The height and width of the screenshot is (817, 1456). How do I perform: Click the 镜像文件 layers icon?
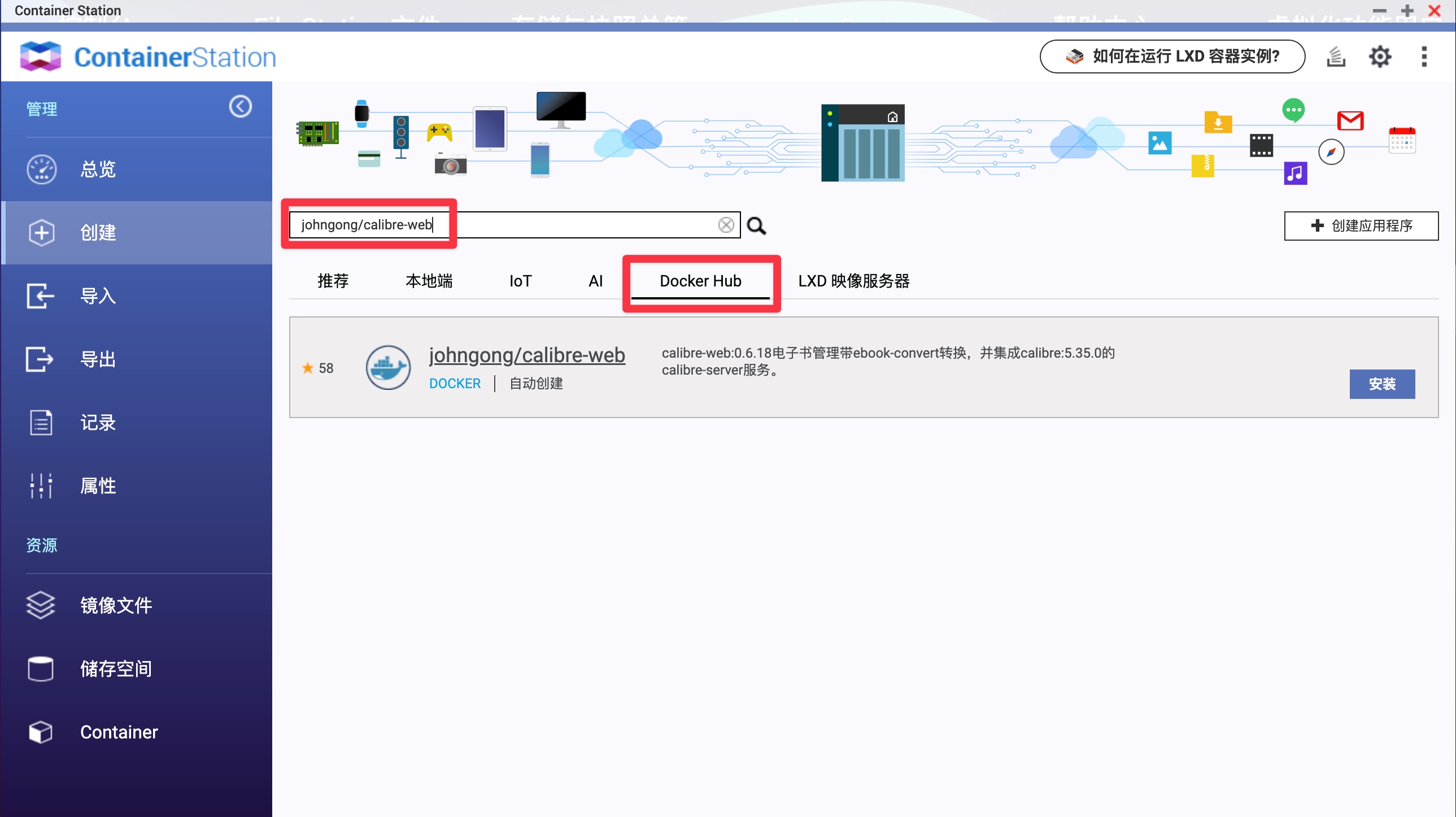click(x=40, y=605)
